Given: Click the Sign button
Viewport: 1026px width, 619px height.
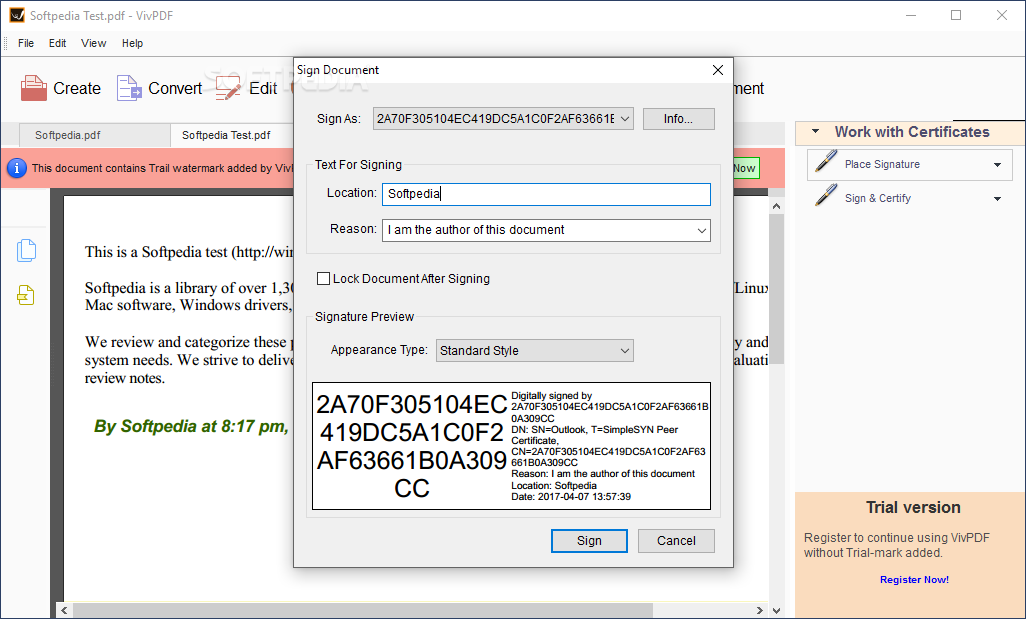Looking at the screenshot, I should (x=589, y=541).
